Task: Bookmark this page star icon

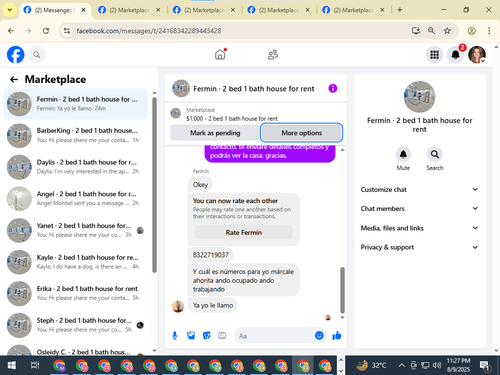Action: tap(447, 31)
